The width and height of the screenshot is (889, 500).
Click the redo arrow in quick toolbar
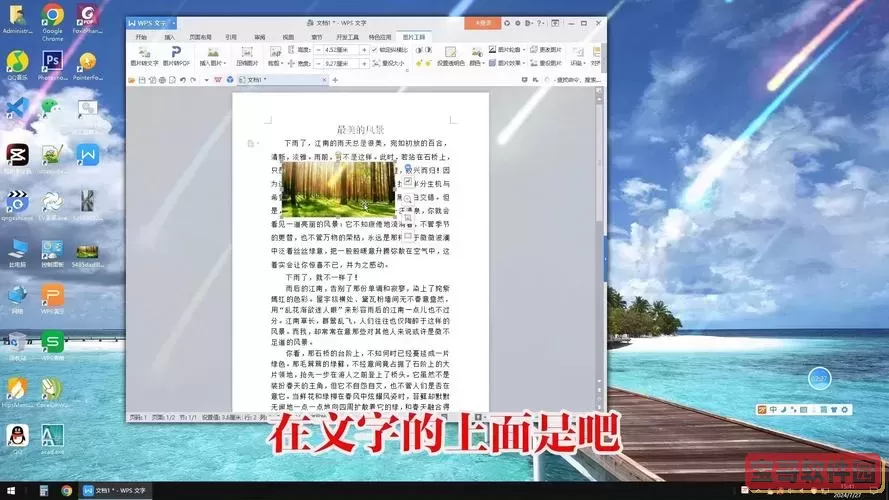point(193,80)
